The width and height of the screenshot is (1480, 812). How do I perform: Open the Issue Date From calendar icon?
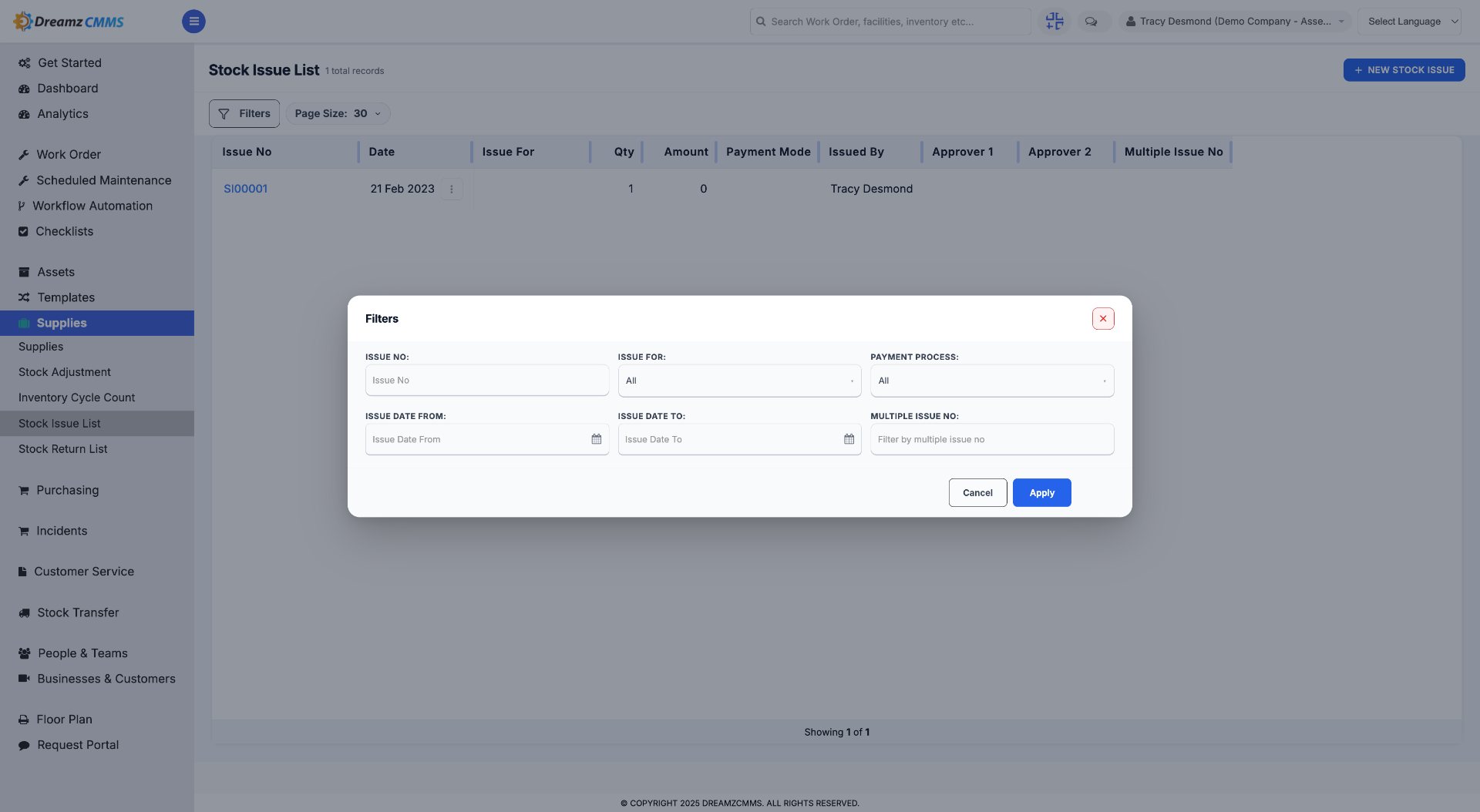coord(597,439)
